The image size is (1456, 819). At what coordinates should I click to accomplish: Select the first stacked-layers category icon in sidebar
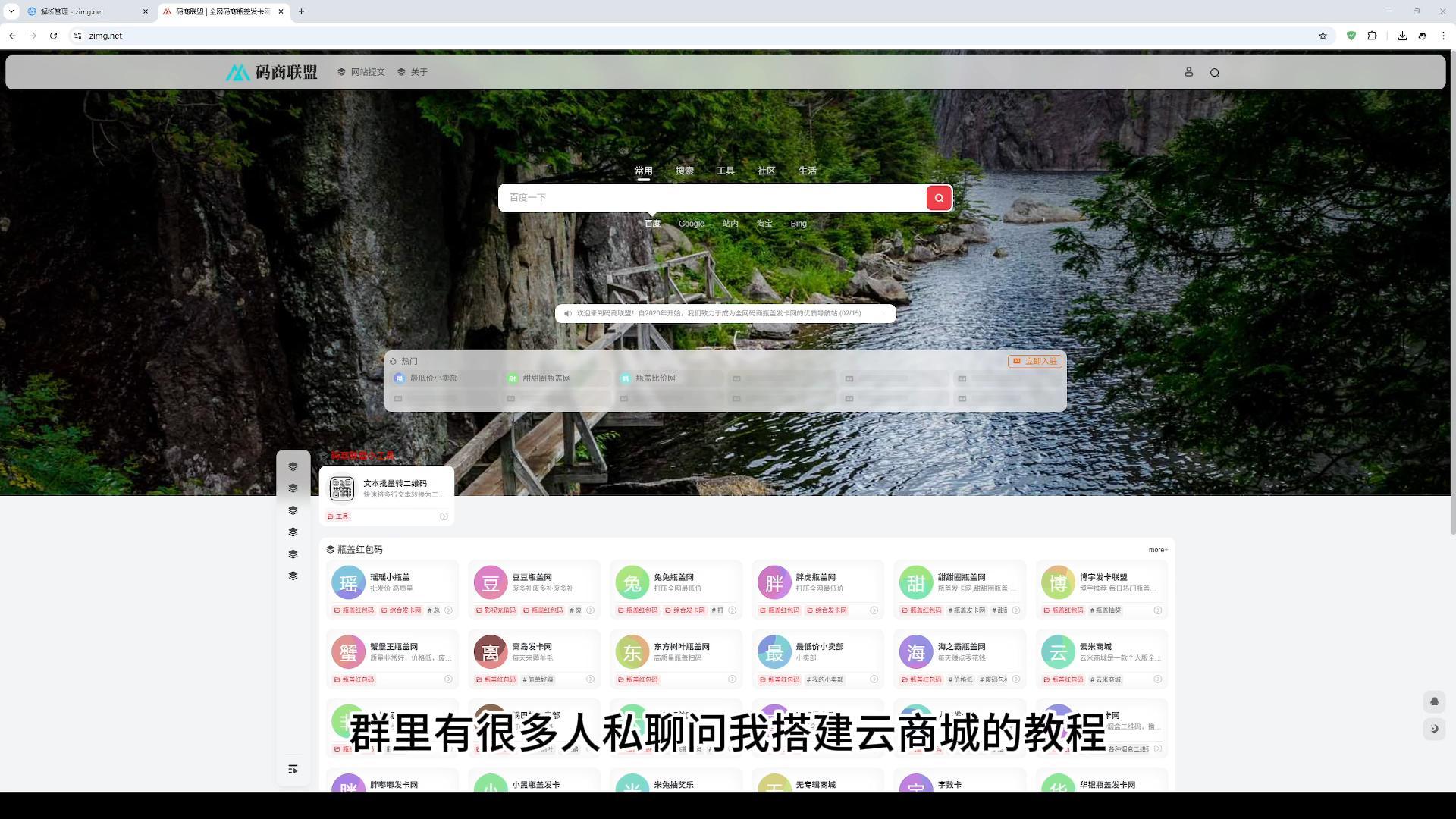(x=293, y=466)
